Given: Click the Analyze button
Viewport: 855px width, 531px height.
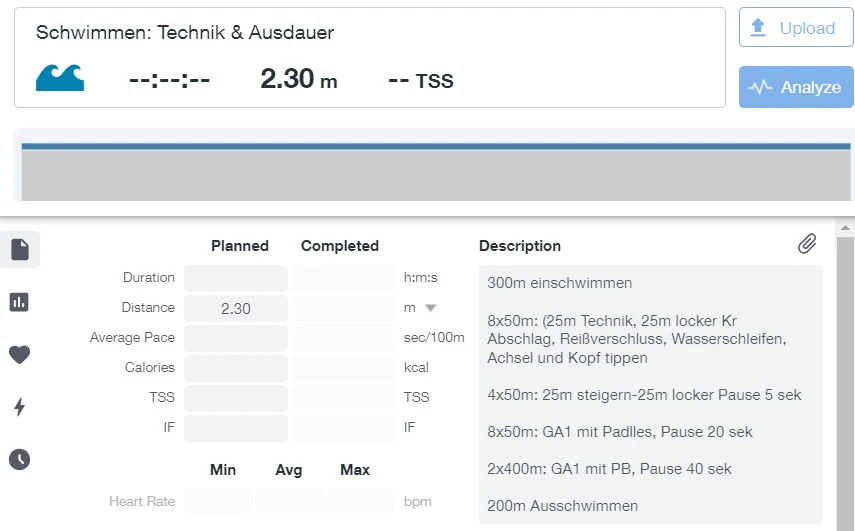Looking at the screenshot, I should (796, 87).
